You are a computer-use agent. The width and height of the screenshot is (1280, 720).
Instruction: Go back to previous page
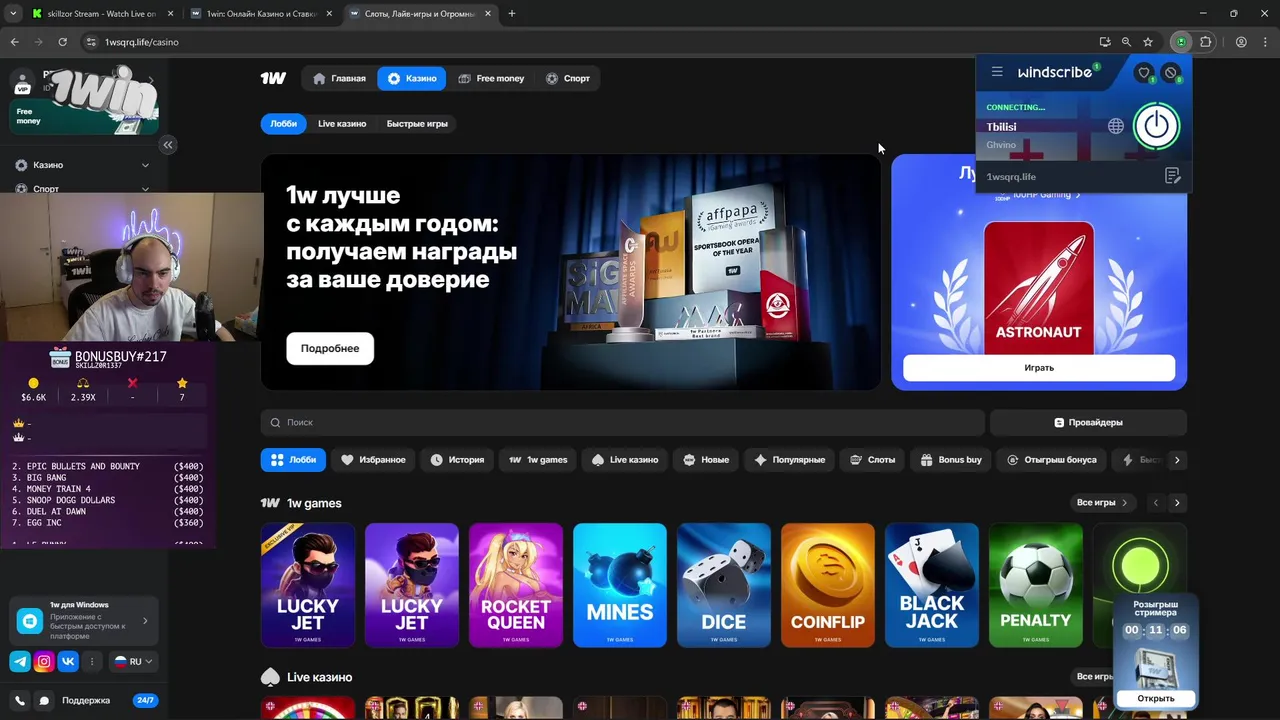click(x=15, y=42)
